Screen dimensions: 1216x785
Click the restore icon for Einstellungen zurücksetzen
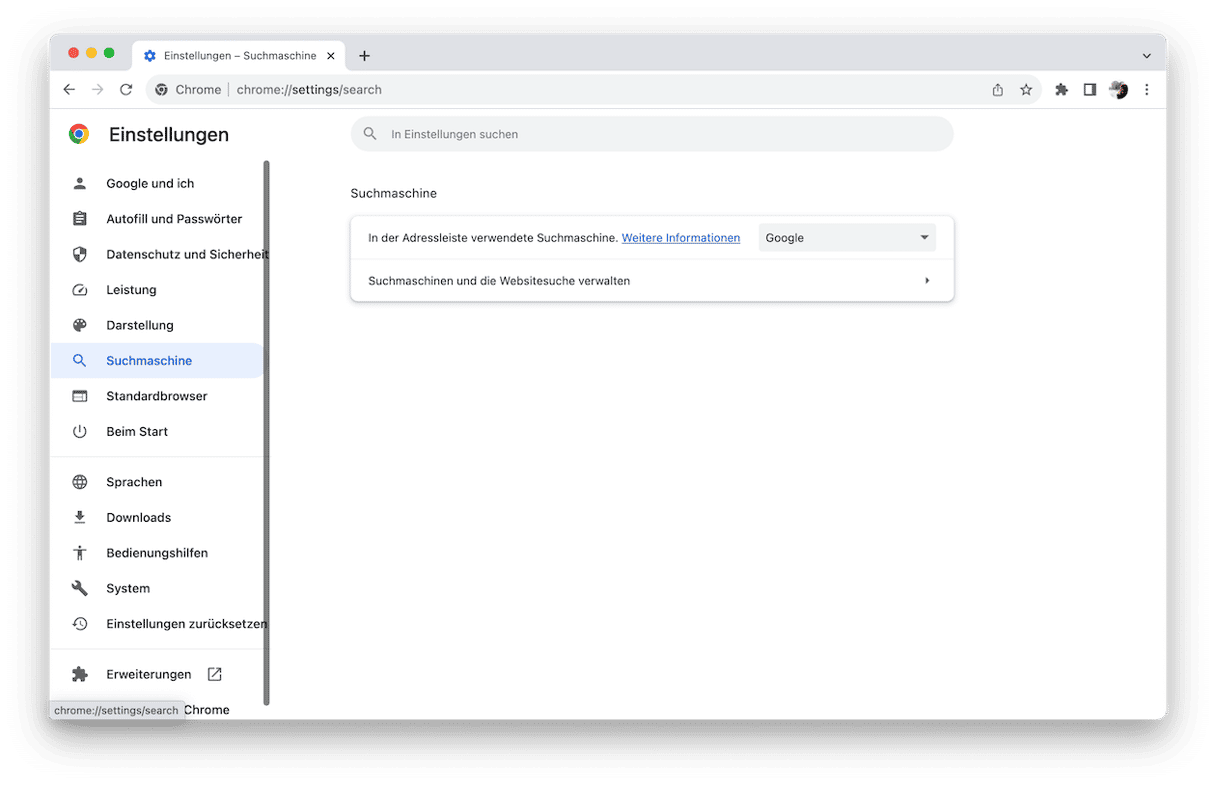[x=80, y=624]
